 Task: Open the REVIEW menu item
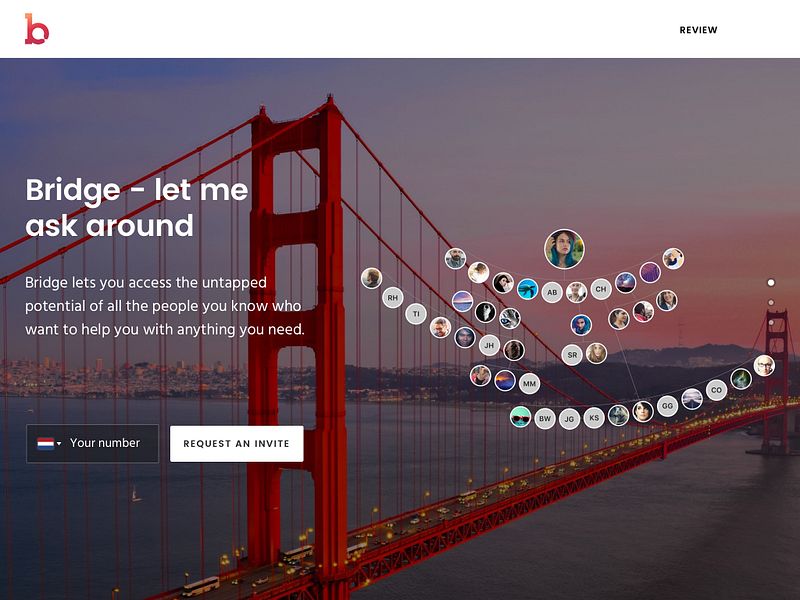point(698,30)
